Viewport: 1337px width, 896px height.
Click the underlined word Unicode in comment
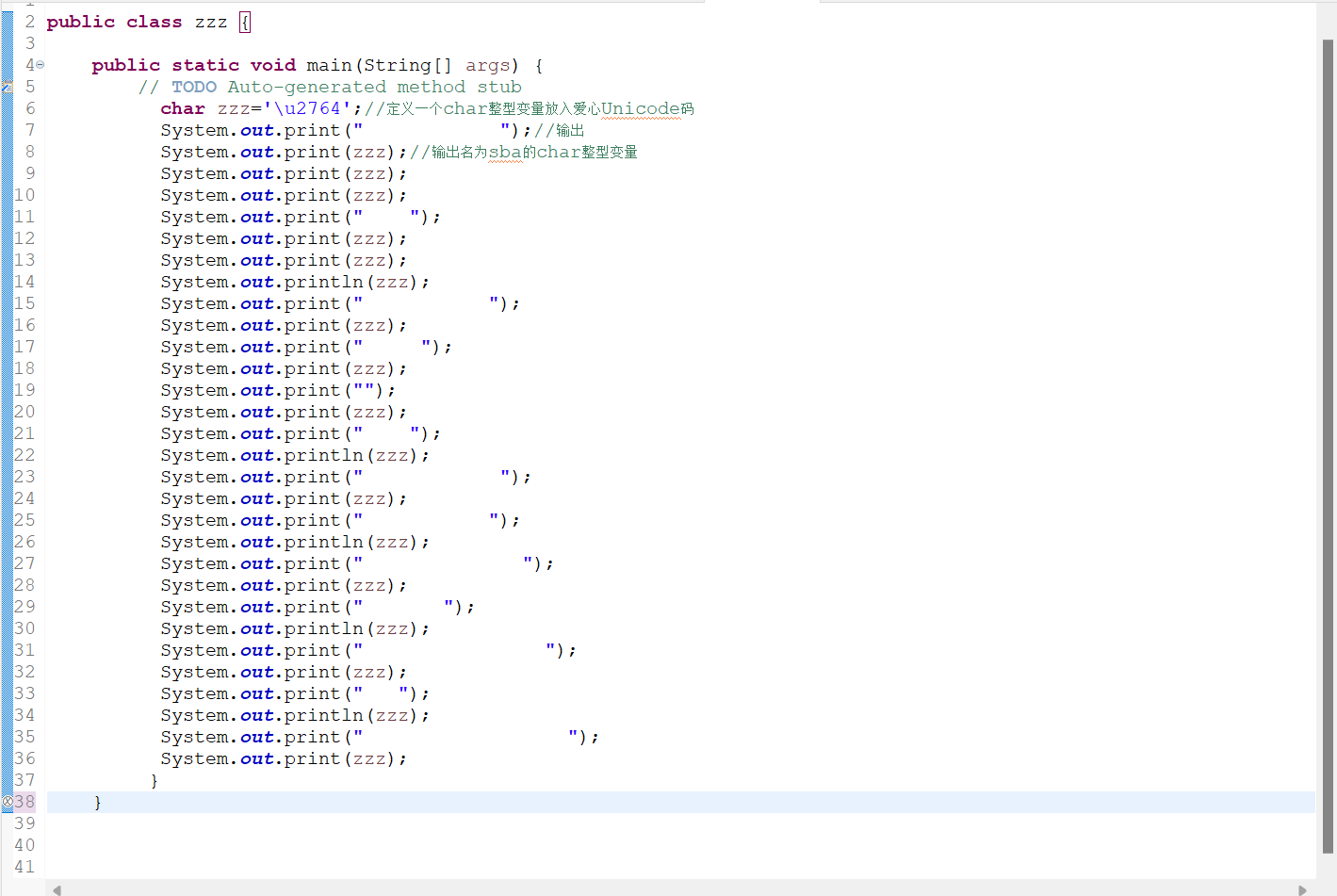(x=641, y=108)
